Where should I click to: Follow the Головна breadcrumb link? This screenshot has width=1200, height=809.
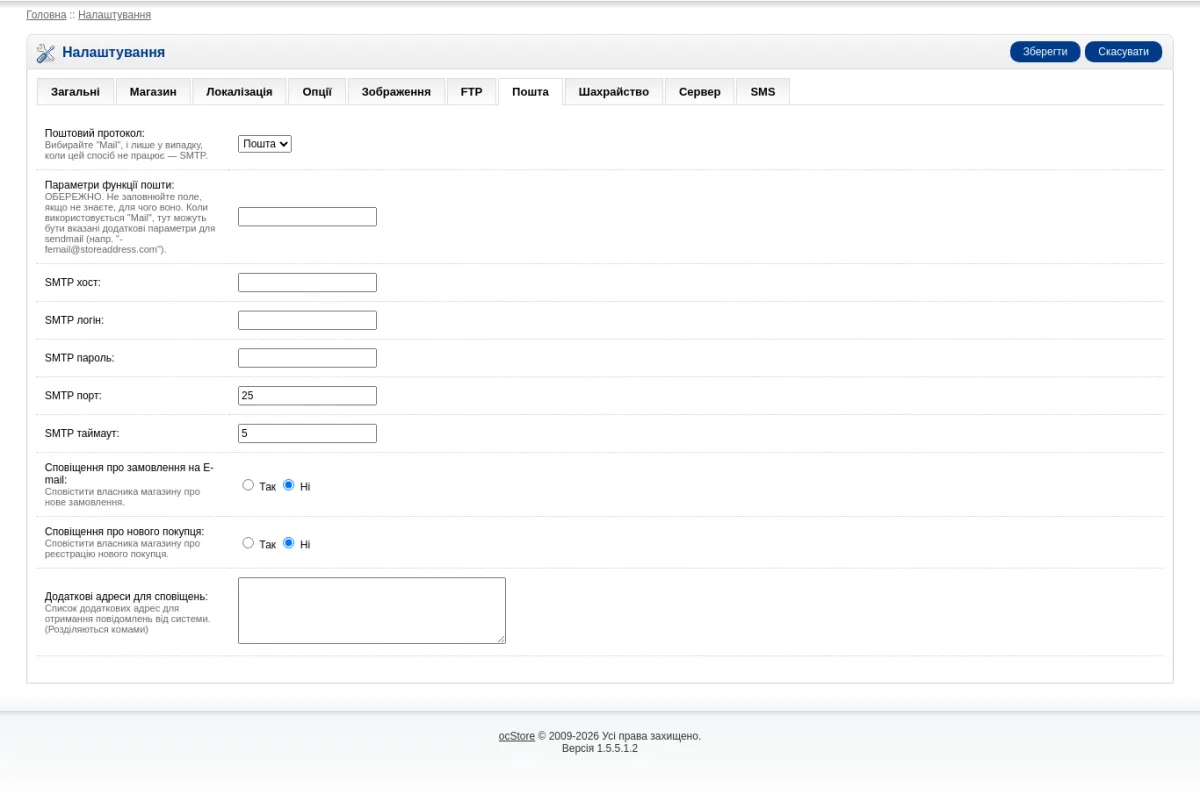[x=46, y=15]
